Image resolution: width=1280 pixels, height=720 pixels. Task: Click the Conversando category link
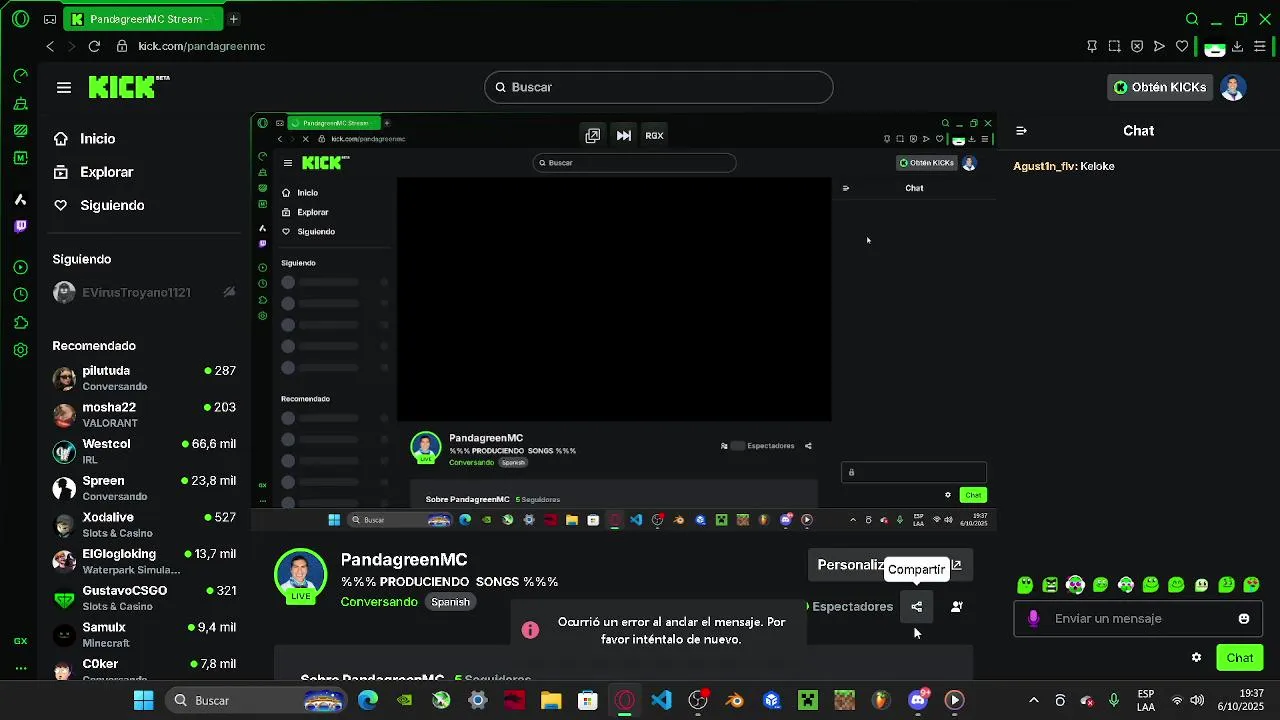click(379, 602)
